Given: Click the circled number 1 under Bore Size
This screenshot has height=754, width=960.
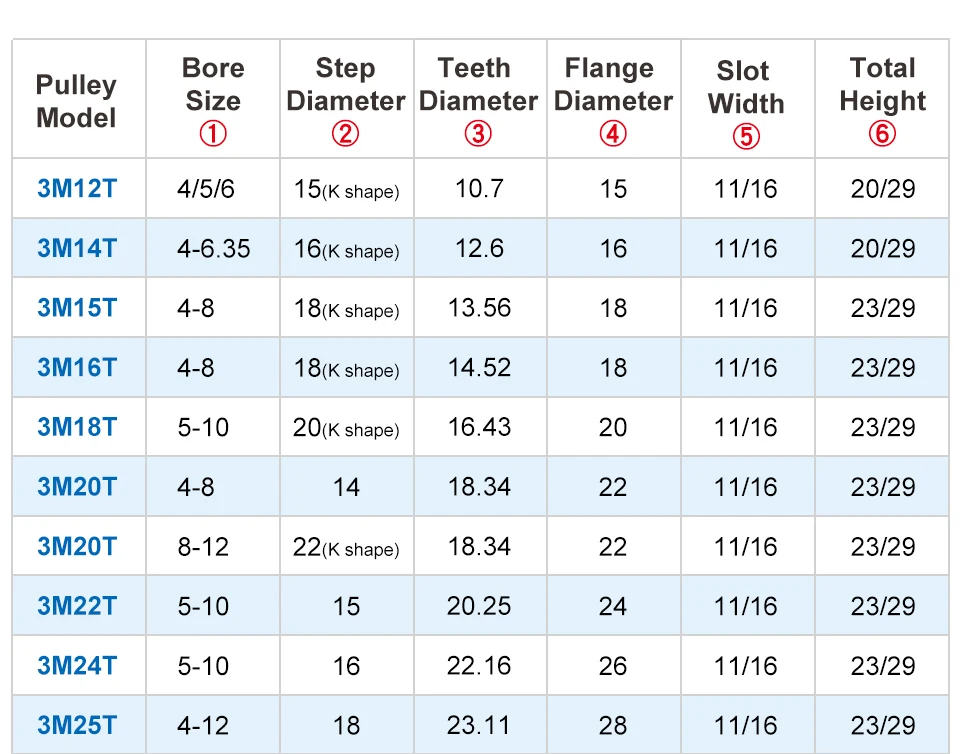Looking at the screenshot, I should pos(213,134).
